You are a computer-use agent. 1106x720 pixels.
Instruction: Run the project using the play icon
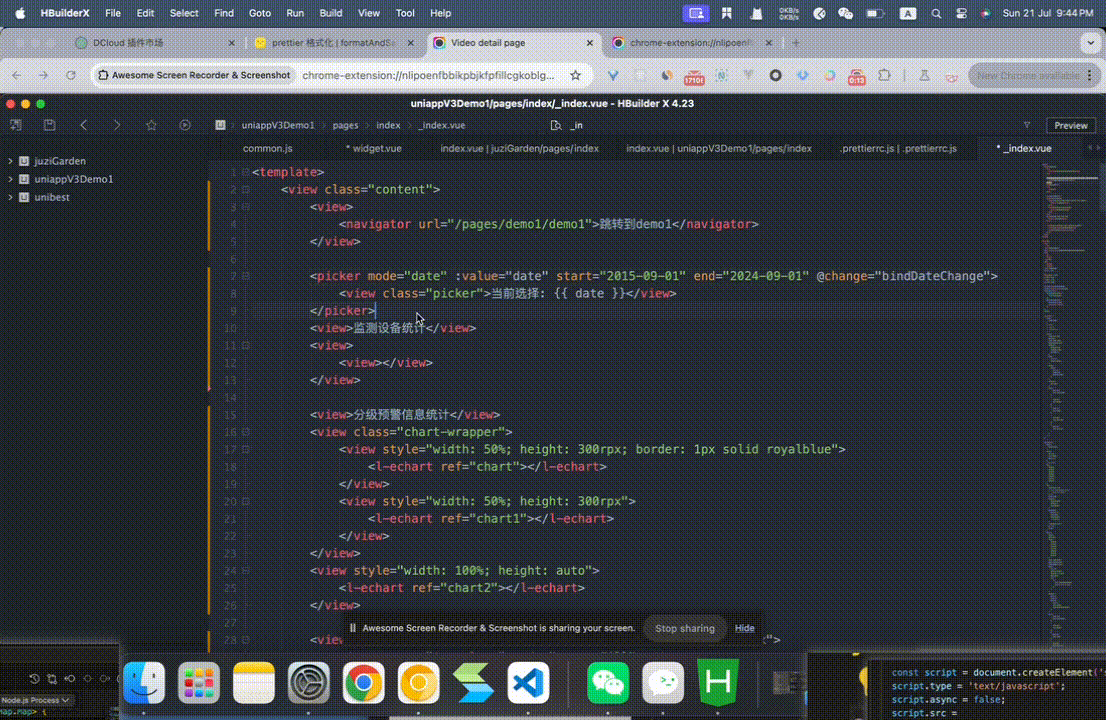184,124
